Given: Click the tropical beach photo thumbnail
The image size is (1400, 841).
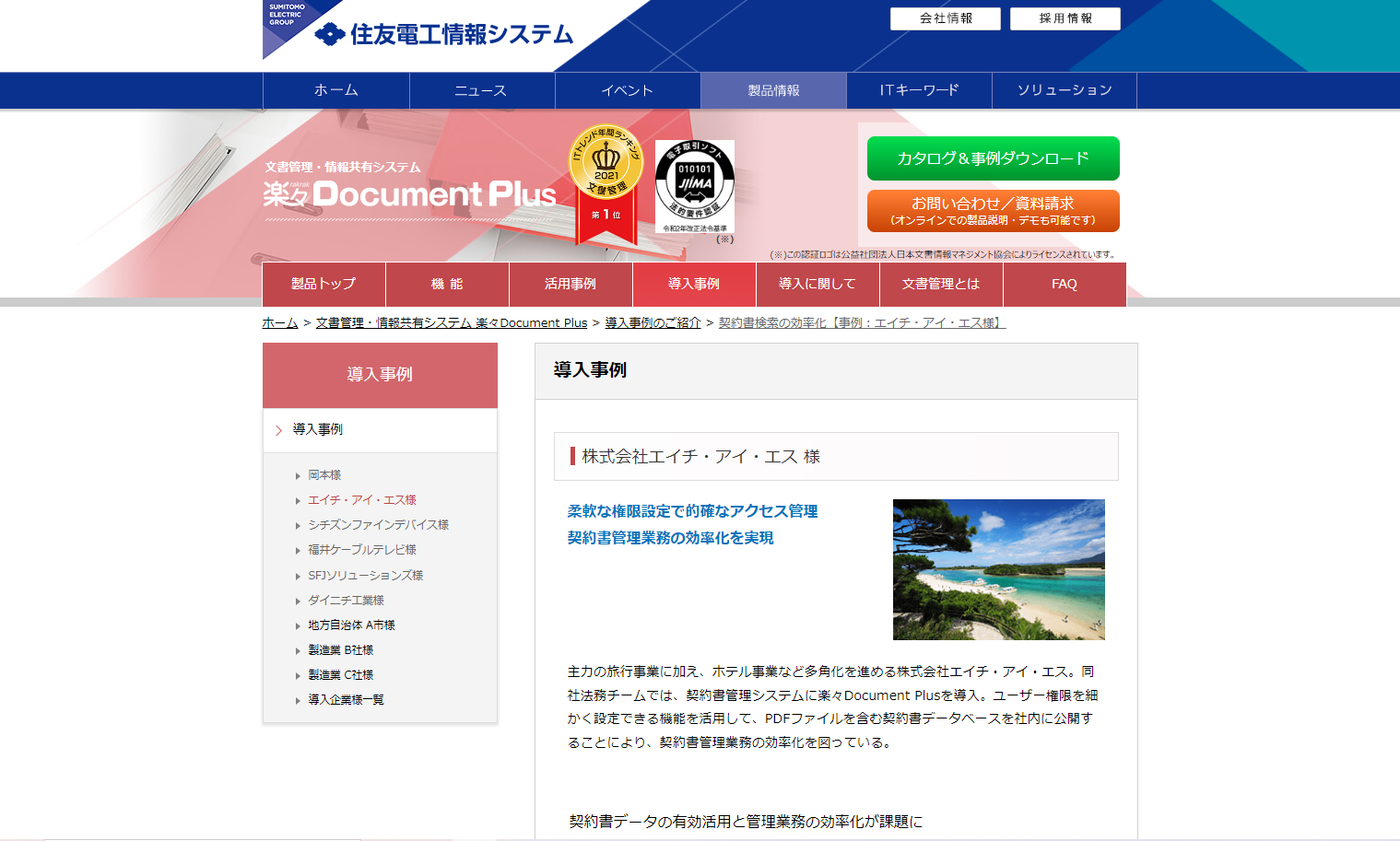Looking at the screenshot, I should pyautogui.click(x=998, y=569).
